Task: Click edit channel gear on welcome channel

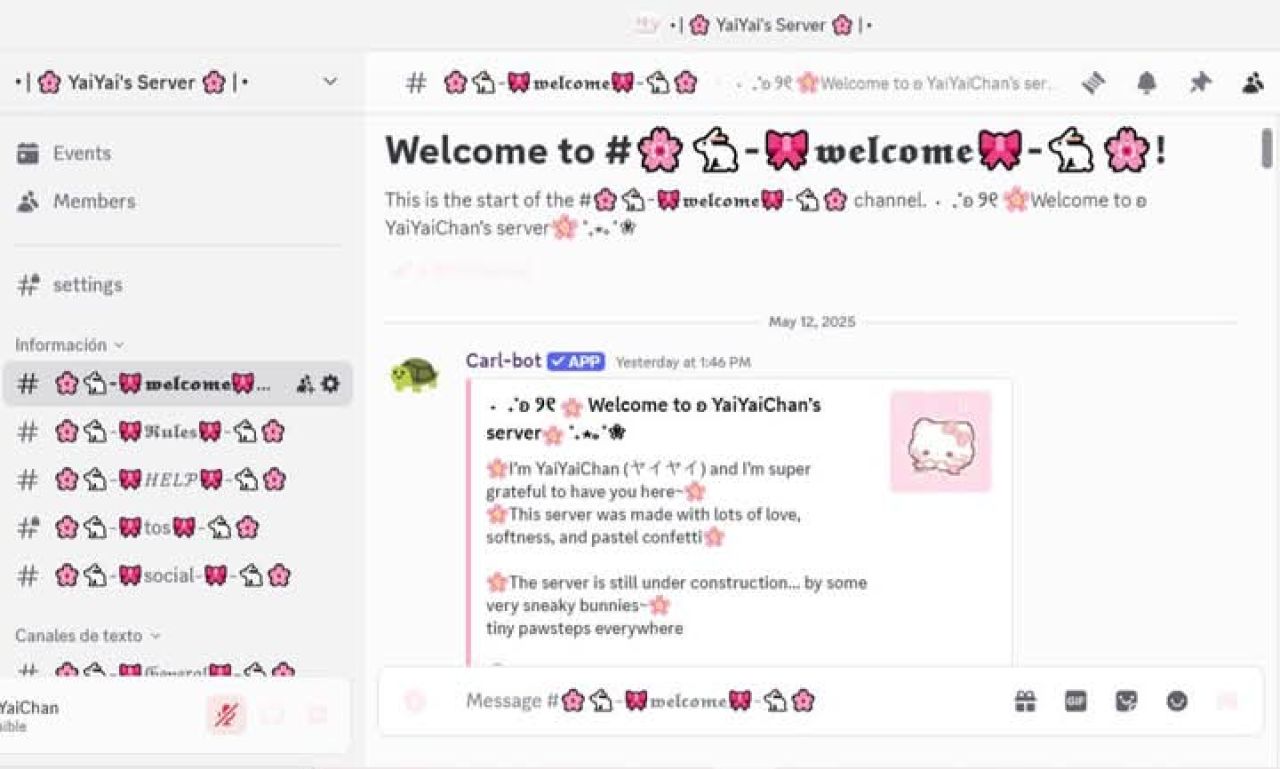Action: (331, 384)
